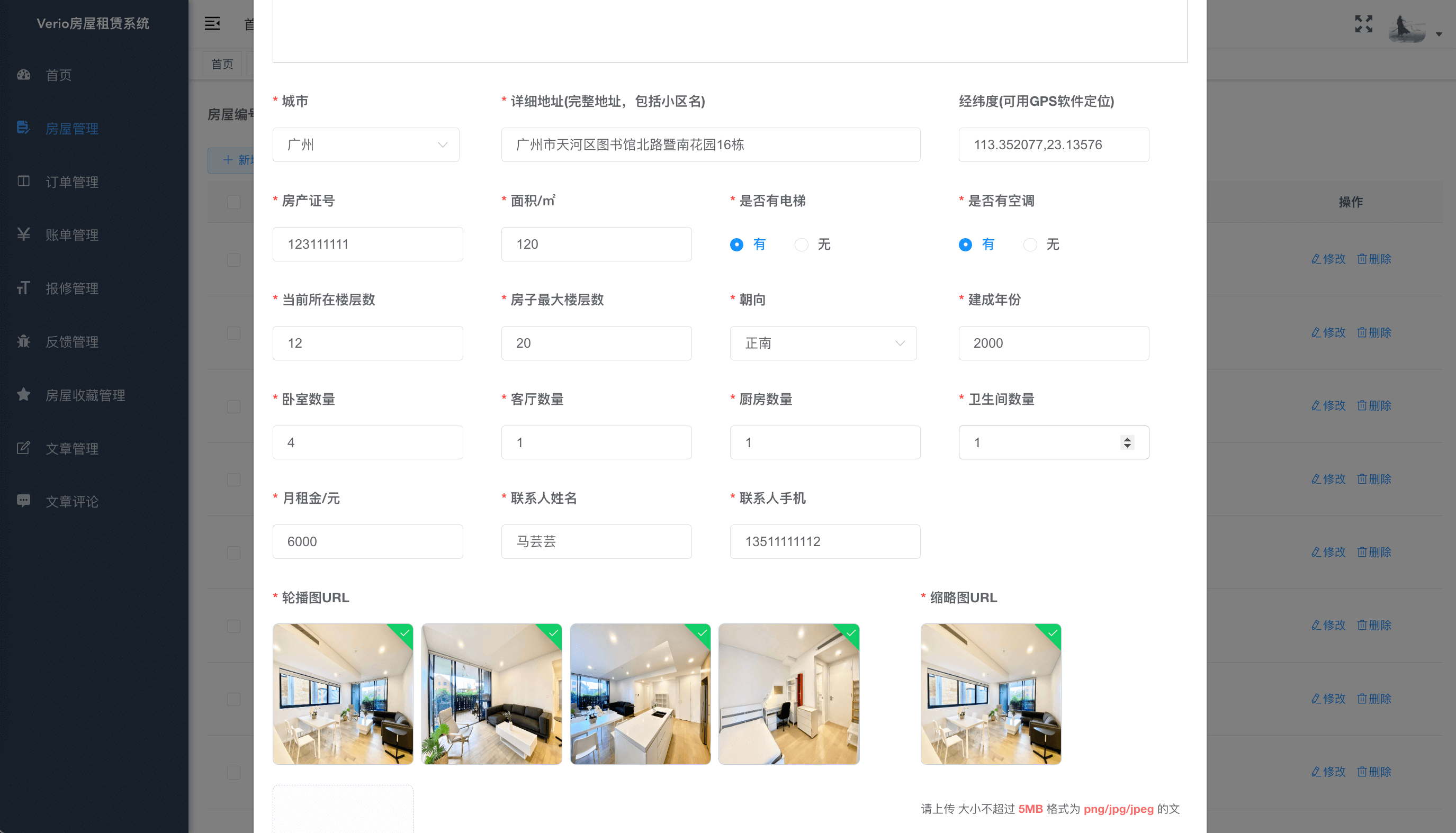The image size is (1456, 833).
Task: Click the dashboard icon beside 首页
Action: click(x=23, y=75)
